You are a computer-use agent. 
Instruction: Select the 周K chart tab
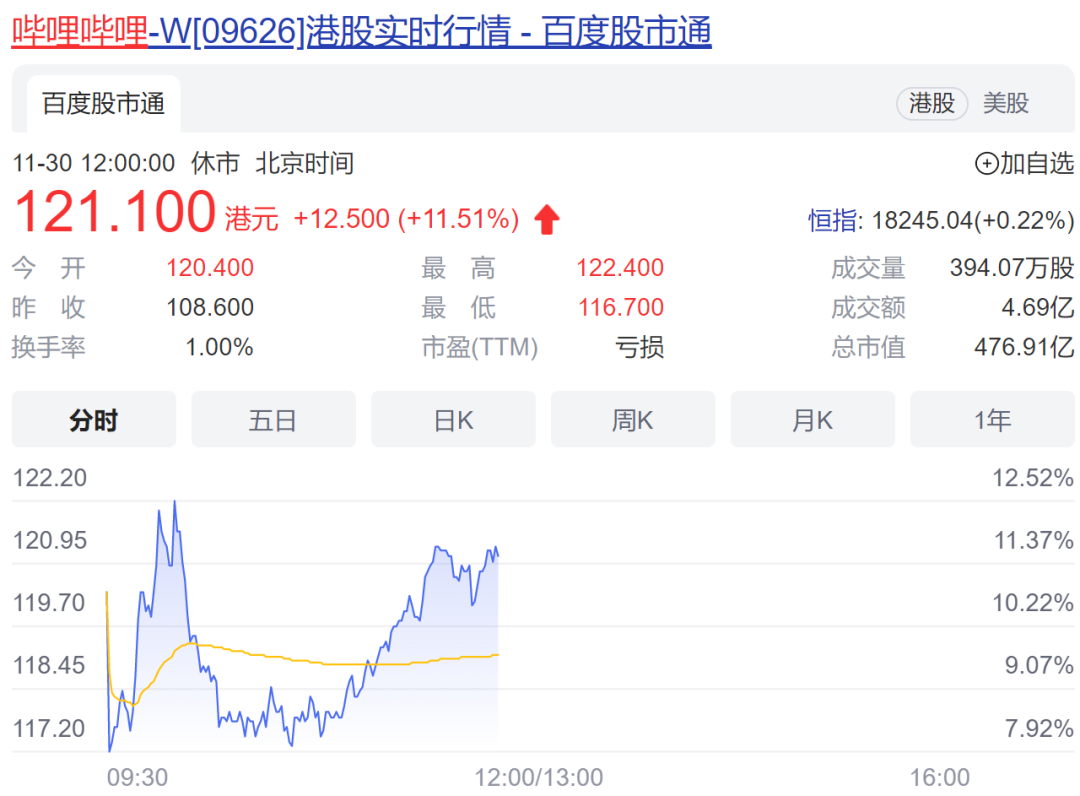coord(633,419)
